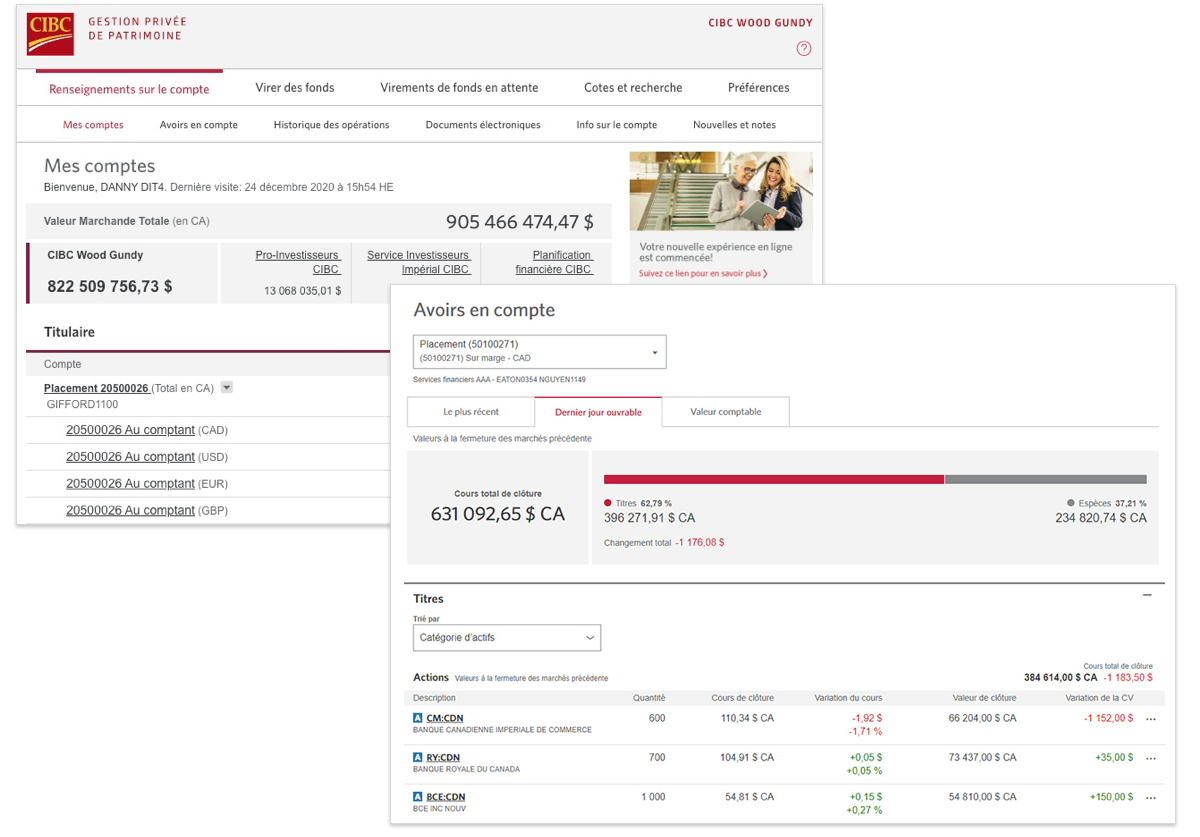
Task: Open Préférences menu
Action: click(759, 88)
